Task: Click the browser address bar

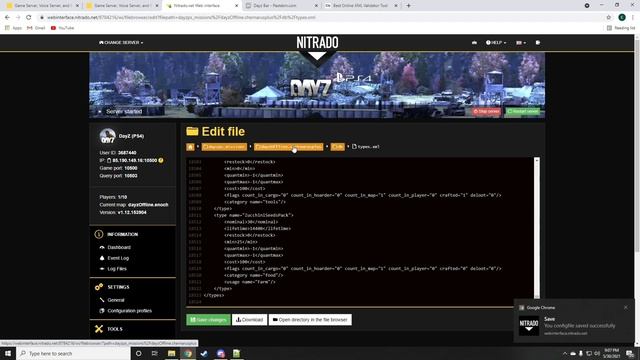Action: 318,18
